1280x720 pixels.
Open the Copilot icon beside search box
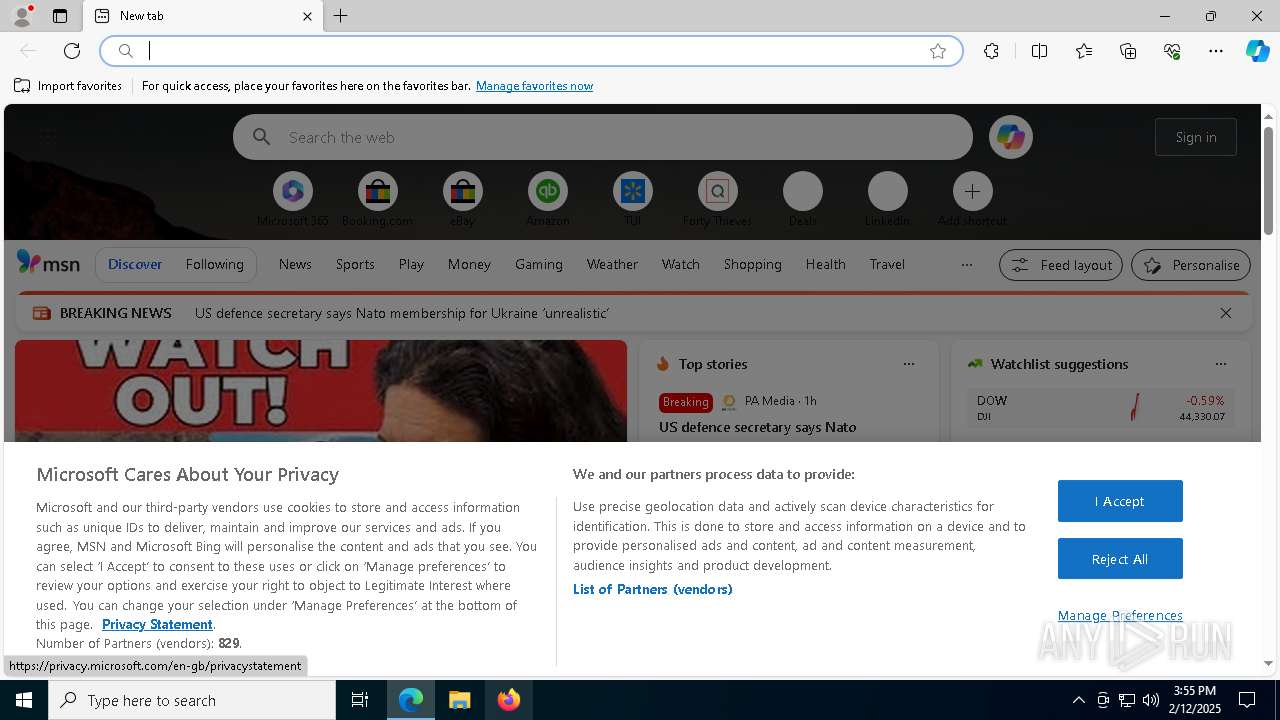1010,137
